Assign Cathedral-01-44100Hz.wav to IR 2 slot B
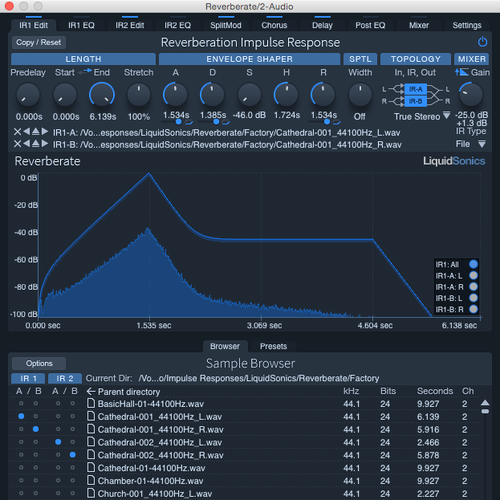The image size is (500, 500). point(73,468)
